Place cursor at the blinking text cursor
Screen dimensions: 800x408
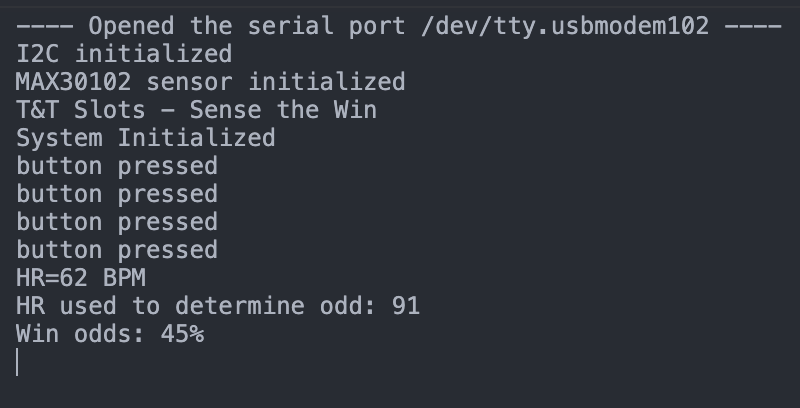(x=18, y=362)
